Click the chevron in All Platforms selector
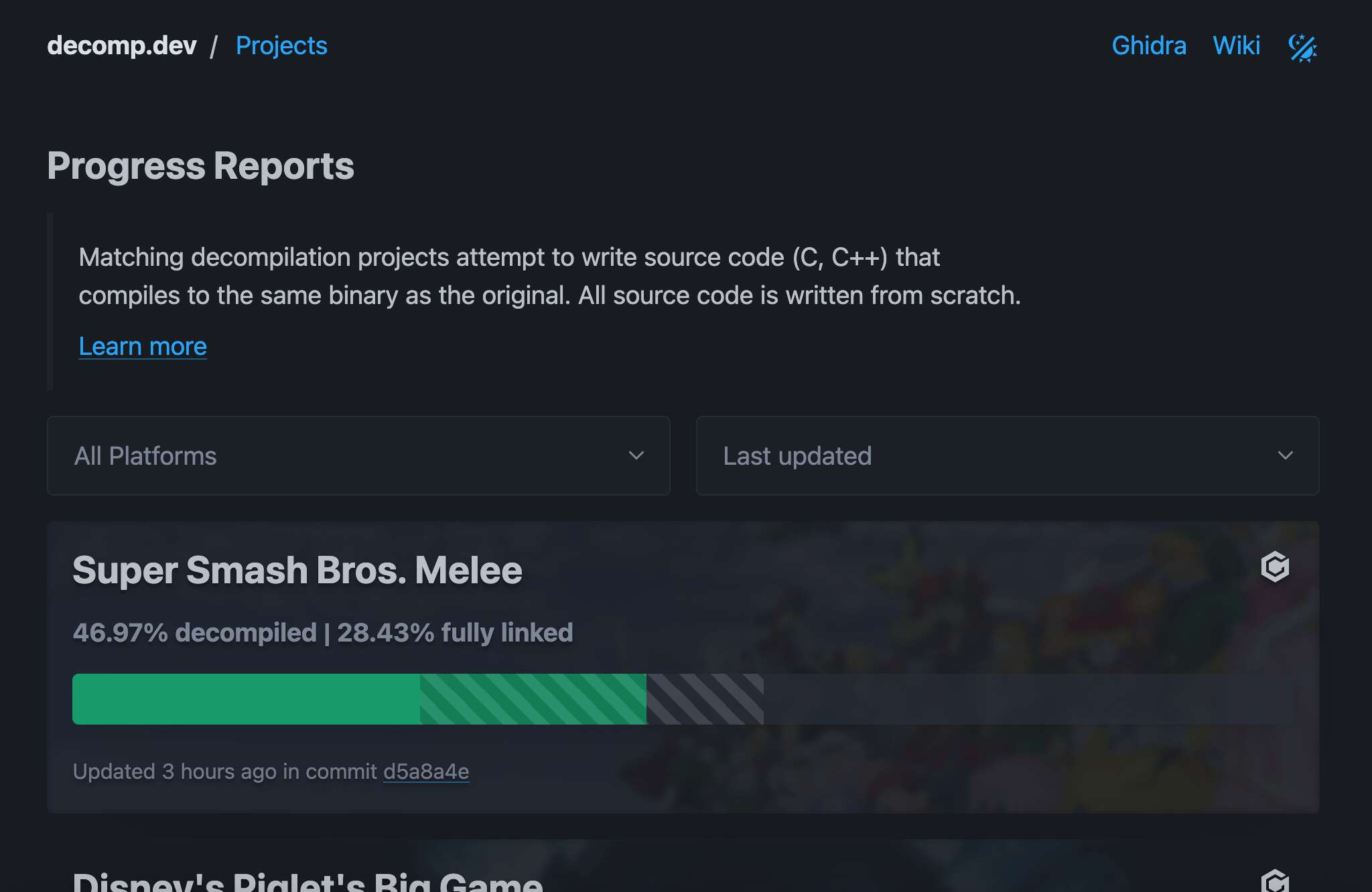Image resolution: width=1372 pixels, height=892 pixels. 636,455
